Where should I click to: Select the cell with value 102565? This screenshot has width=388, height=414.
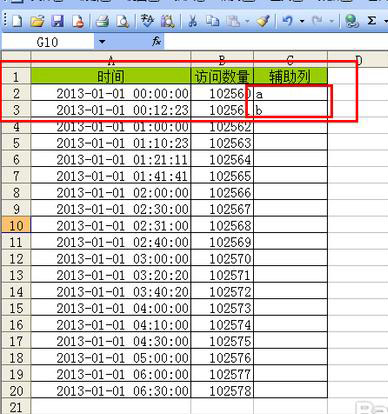click(x=222, y=176)
